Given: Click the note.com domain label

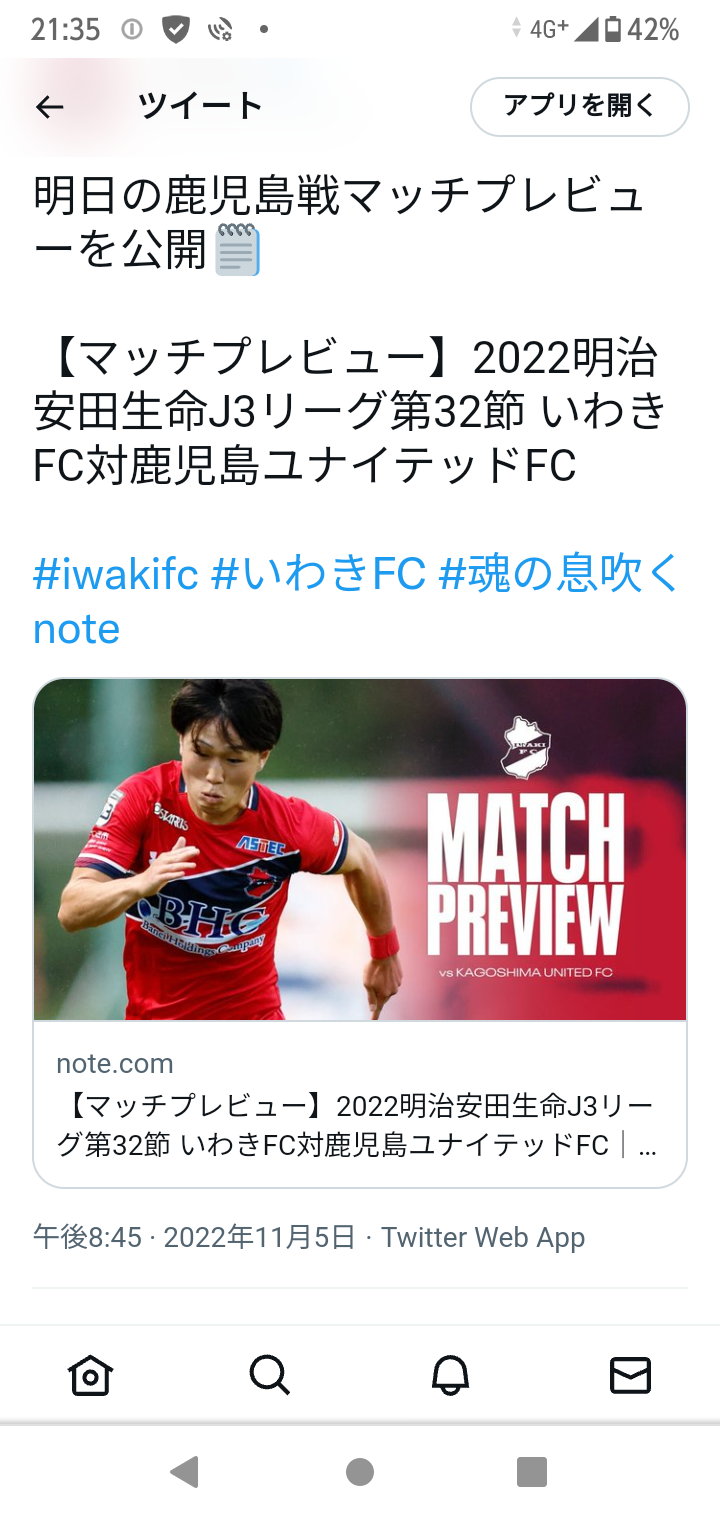Looking at the screenshot, I should pos(115,1063).
